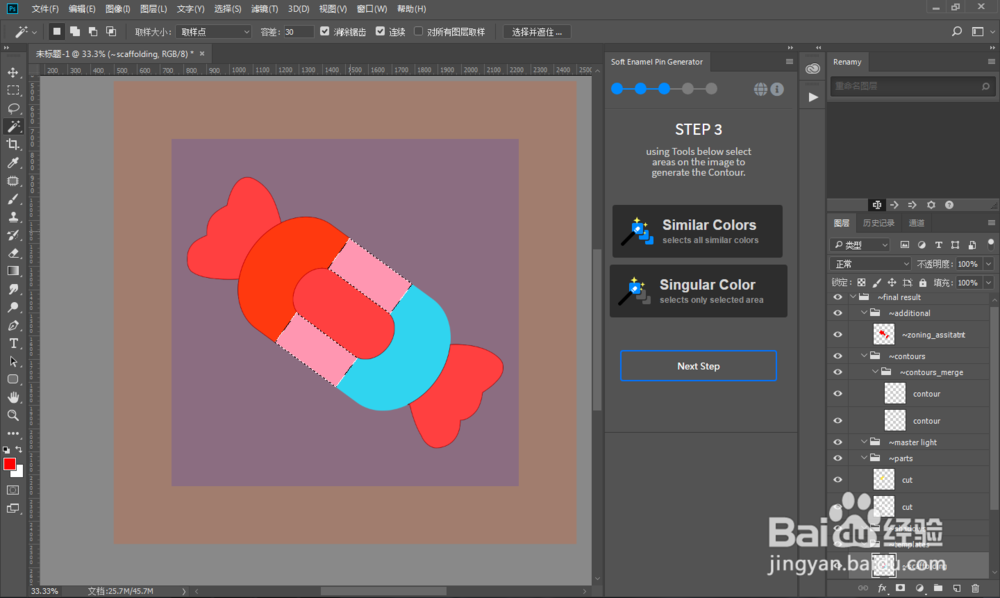Click the Intersect with Selection mode icon
This screenshot has width=1000, height=598.
[111, 31]
